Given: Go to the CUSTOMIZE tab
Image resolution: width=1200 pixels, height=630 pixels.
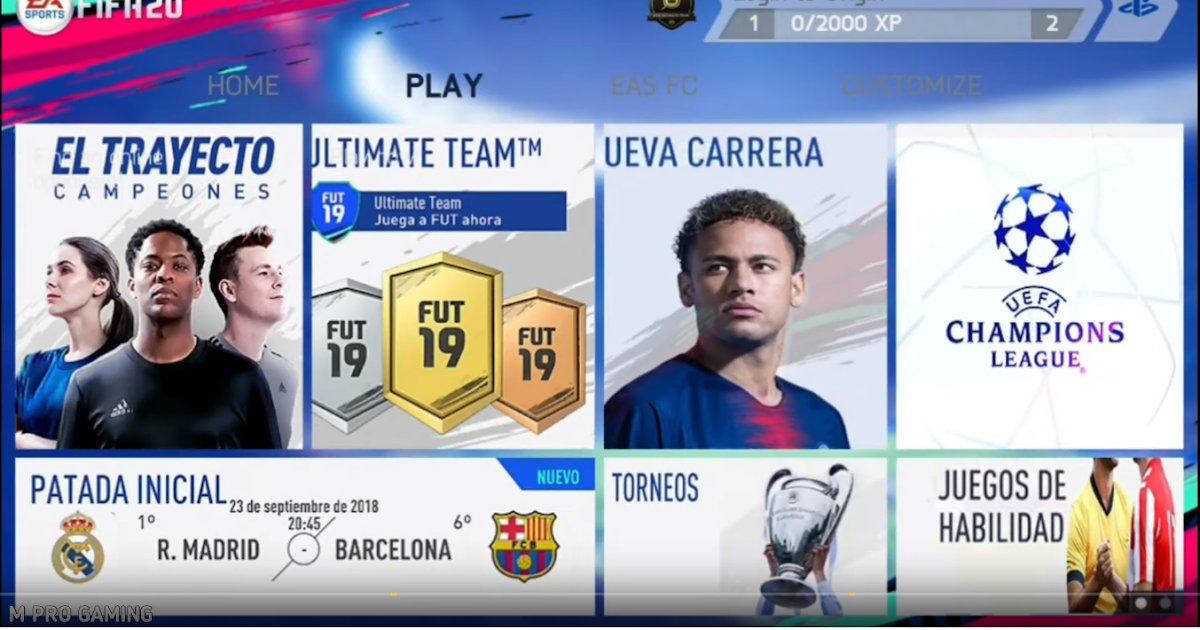Looking at the screenshot, I should point(912,86).
